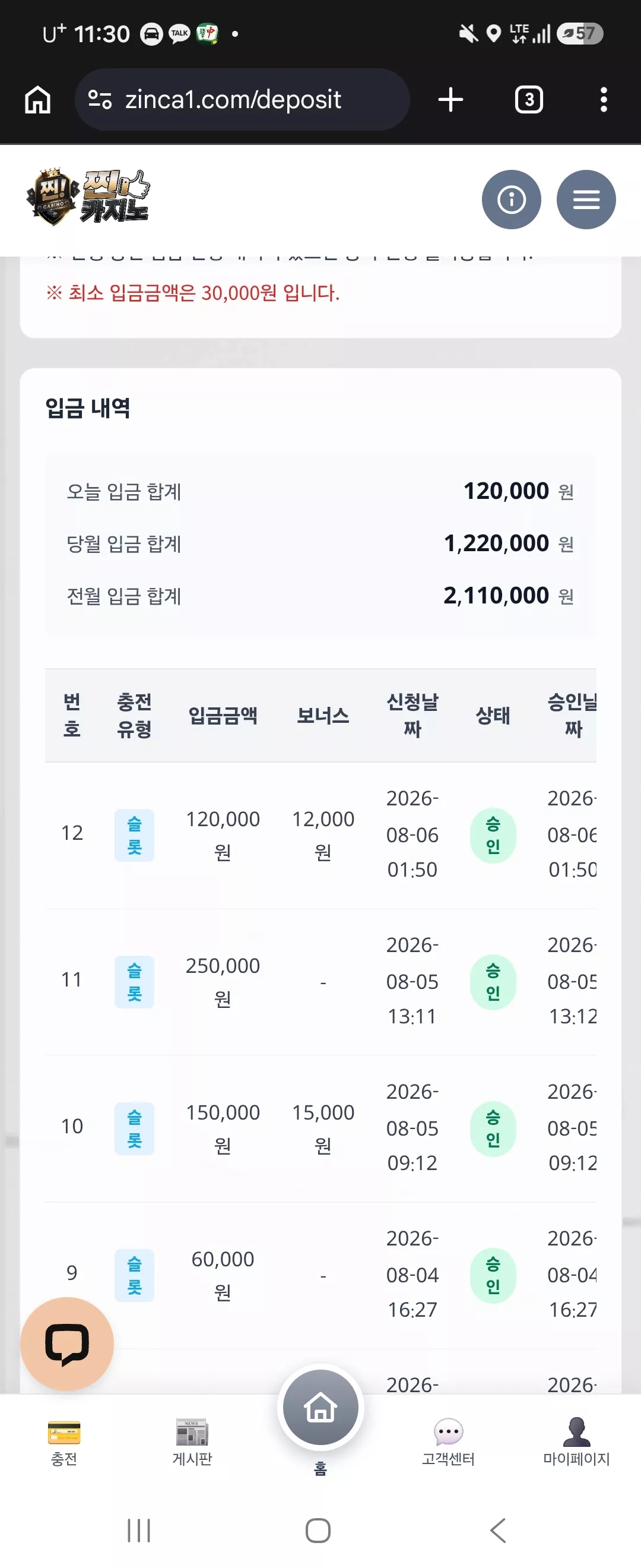Tap site settings icon in address bar
Viewport: 641px width, 1568px height.
coord(100,99)
